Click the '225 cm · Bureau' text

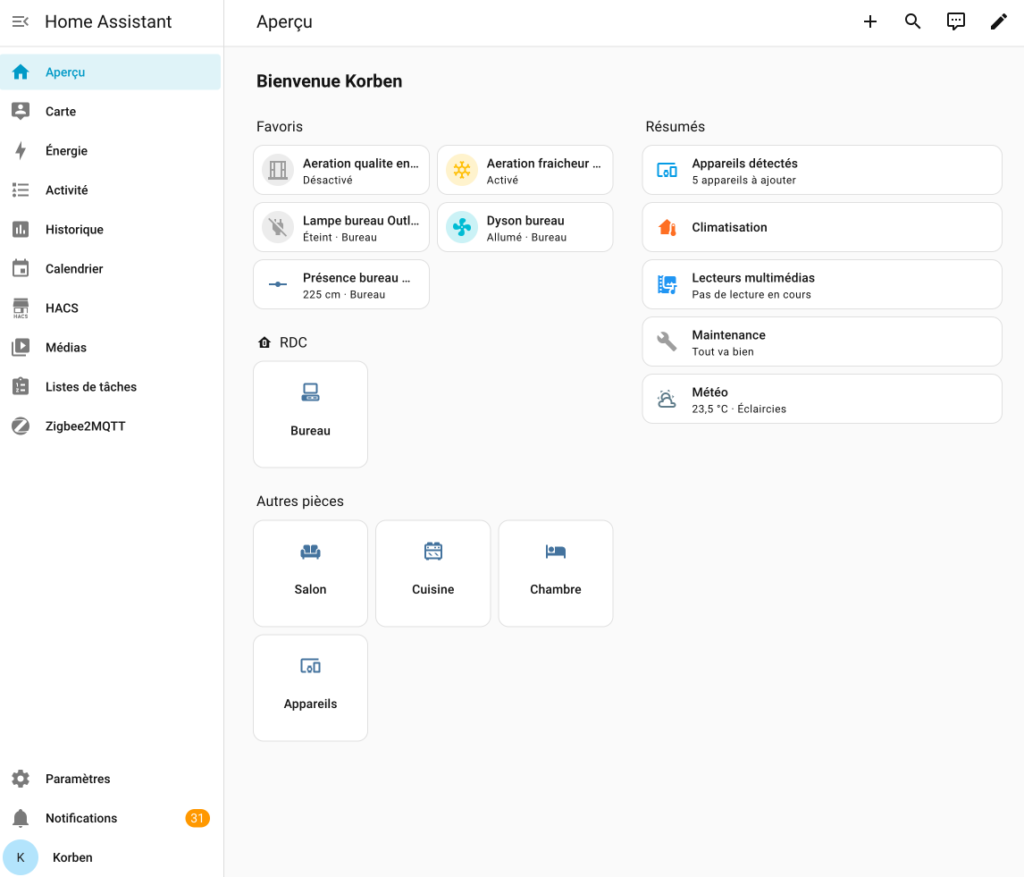click(x=344, y=295)
